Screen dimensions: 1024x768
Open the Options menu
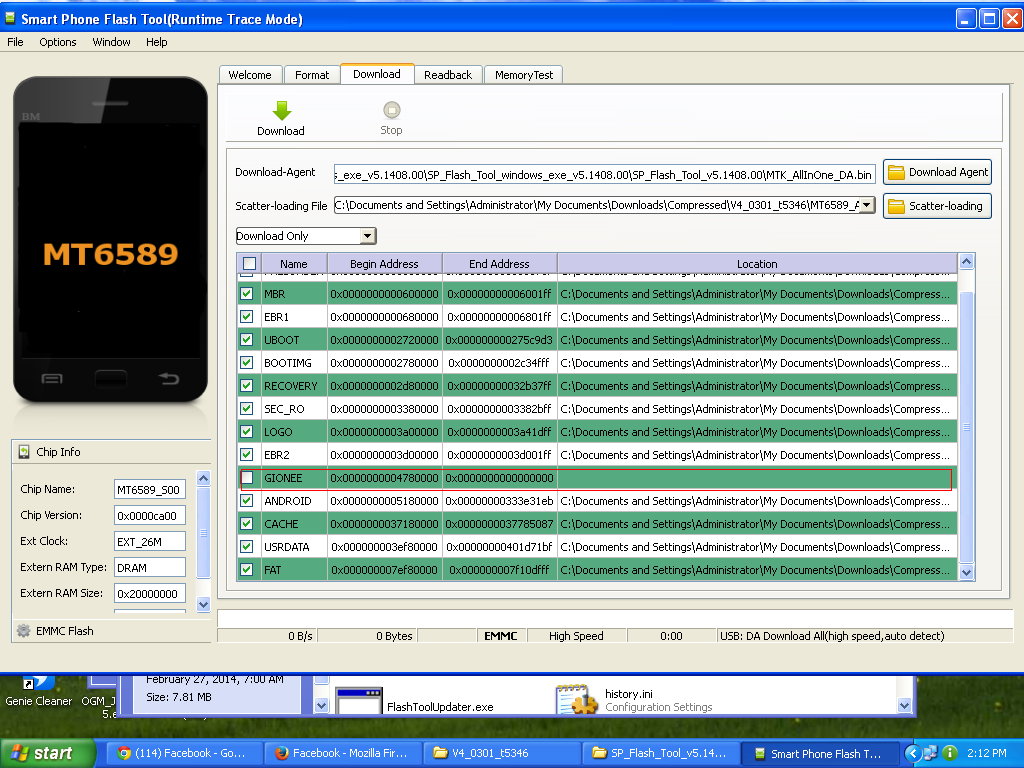click(x=58, y=42)
